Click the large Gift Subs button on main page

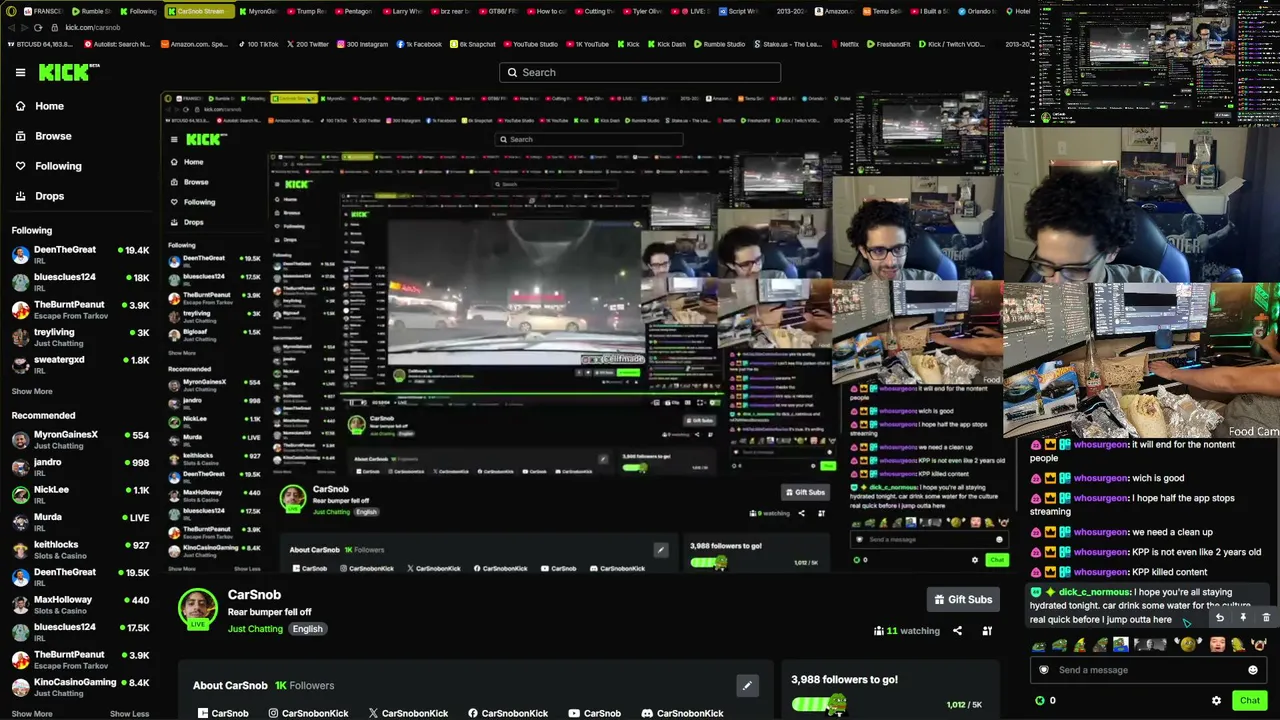(x=963, y=600)
